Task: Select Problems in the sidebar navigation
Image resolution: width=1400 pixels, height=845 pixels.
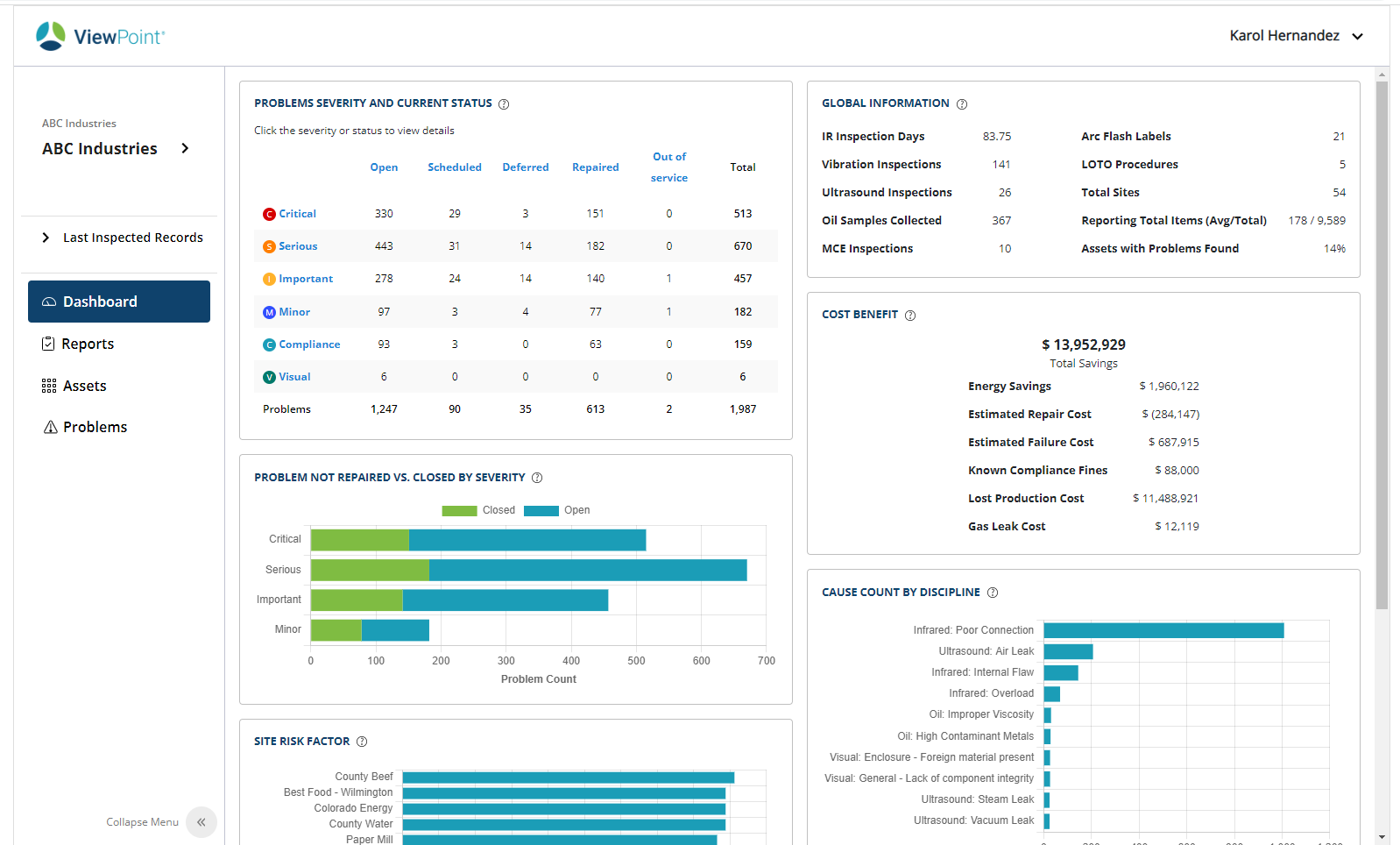Action: (x=95, y=427)
